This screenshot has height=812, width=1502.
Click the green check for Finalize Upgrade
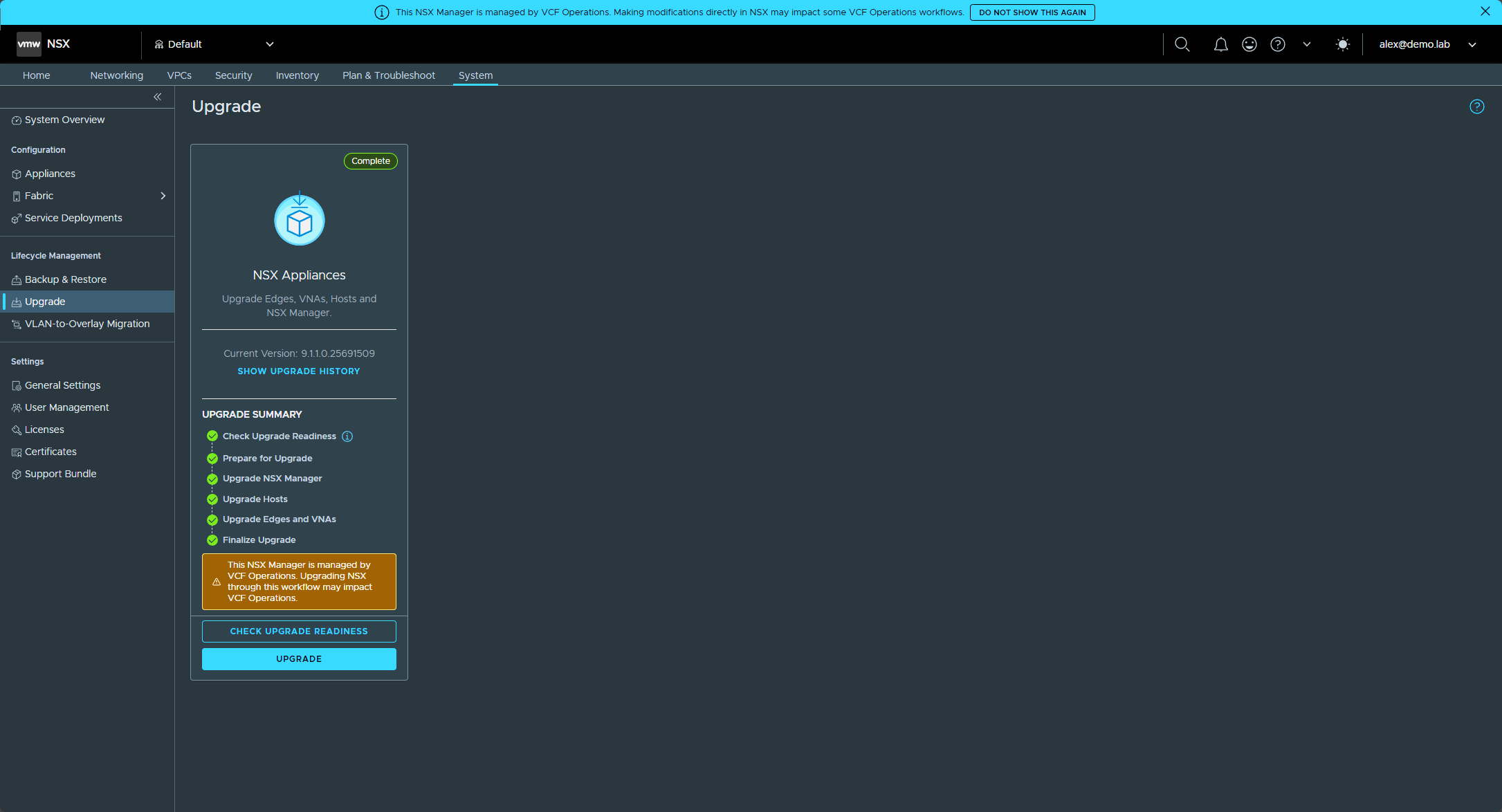[212, 540]
